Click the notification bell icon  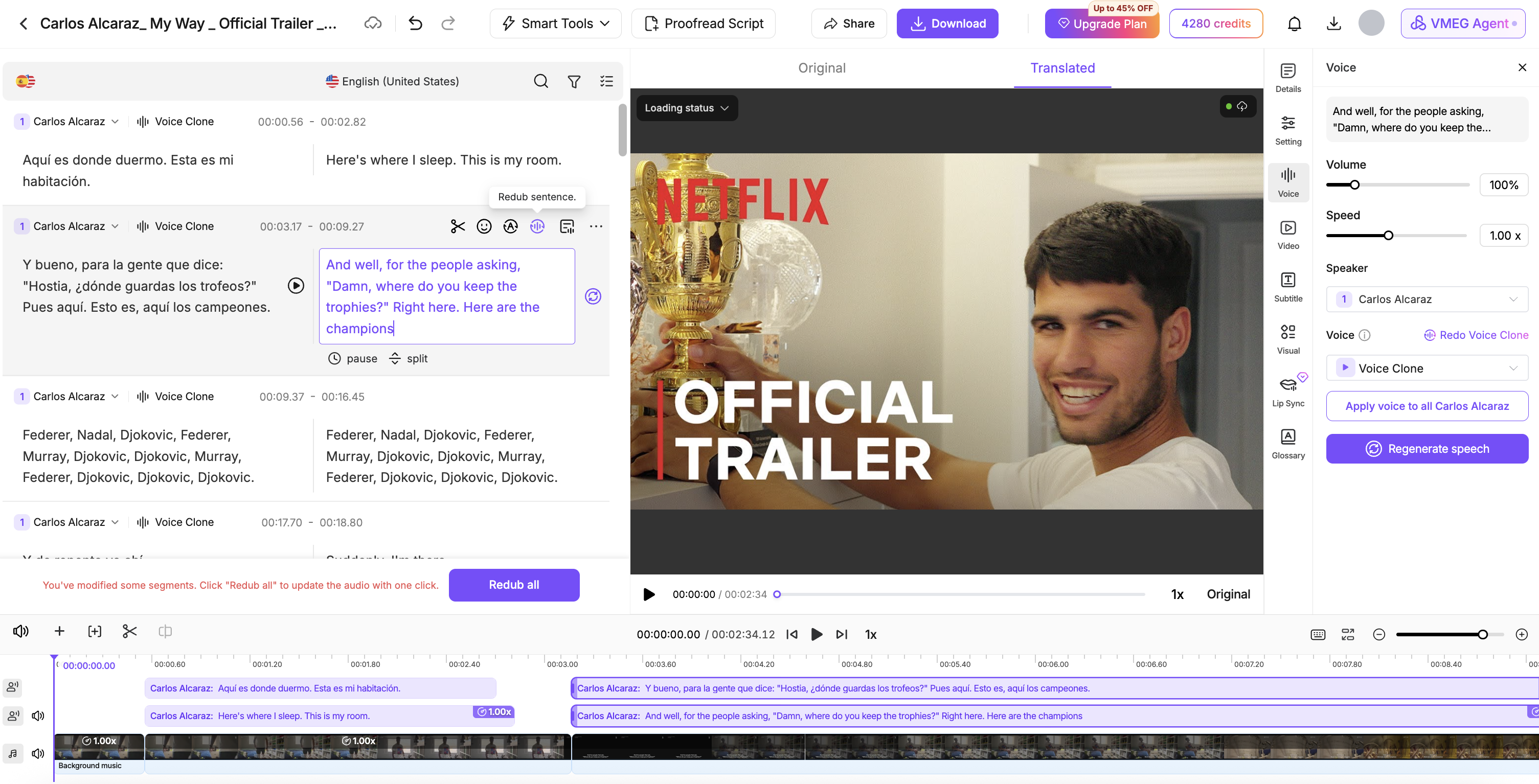coord(1294,24)
